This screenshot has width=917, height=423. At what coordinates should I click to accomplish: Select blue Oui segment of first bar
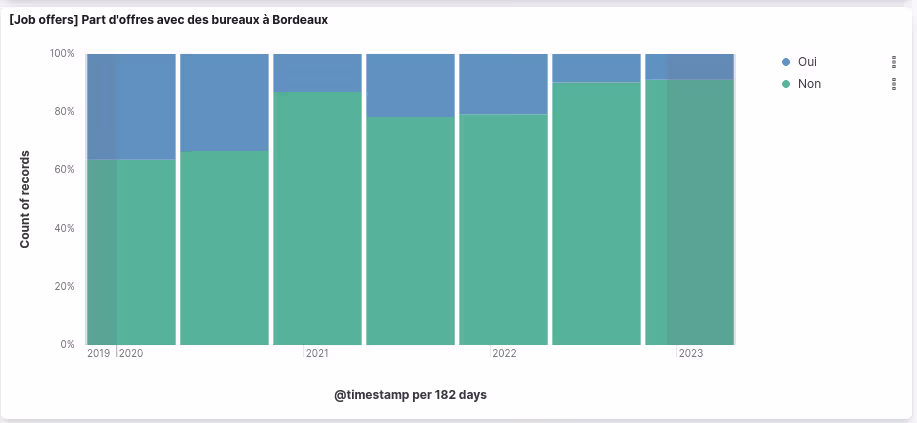132,105
